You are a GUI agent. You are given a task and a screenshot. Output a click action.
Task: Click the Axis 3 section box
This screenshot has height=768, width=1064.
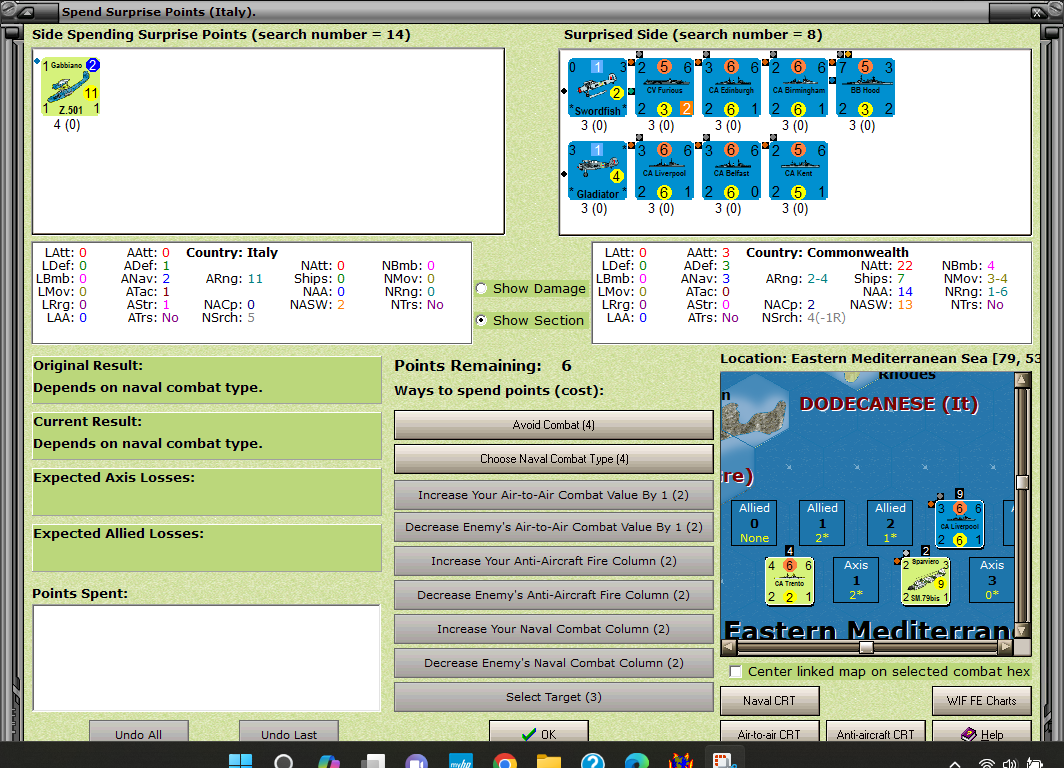point(991,579)
